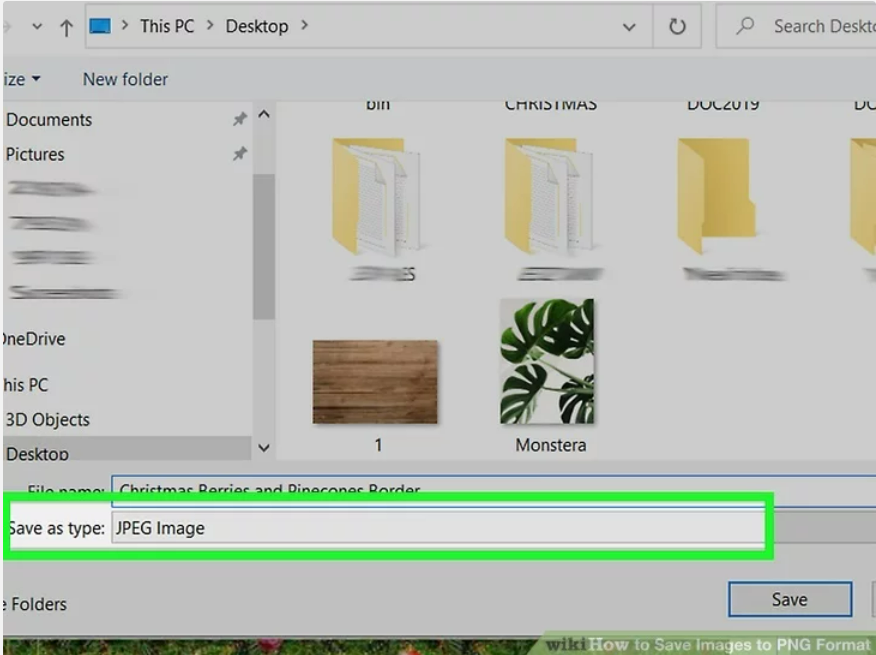This screenshot has width=876, height=655.
Task: Select Desktop in the navigation pane
Action: pyautogui.click(x=38, y=453)
